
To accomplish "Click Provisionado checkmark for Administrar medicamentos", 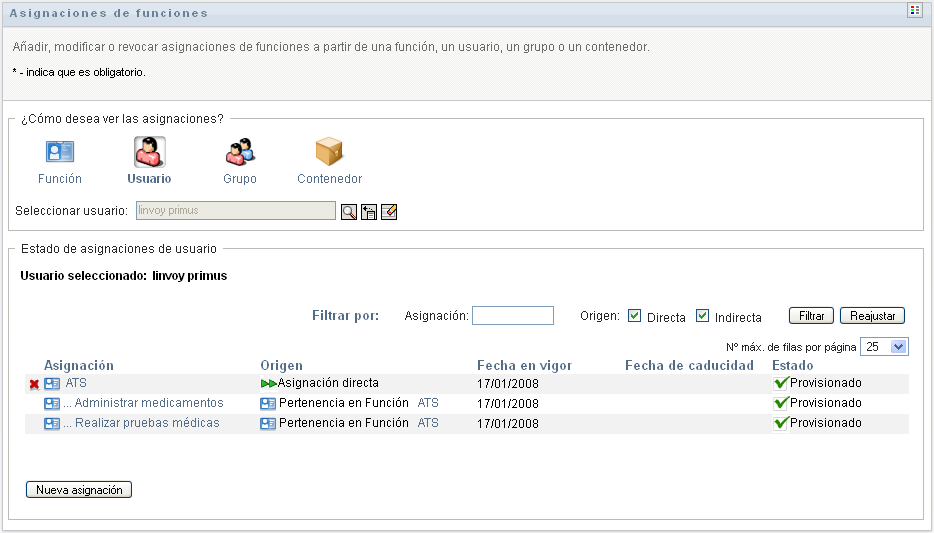I will 781,403.
